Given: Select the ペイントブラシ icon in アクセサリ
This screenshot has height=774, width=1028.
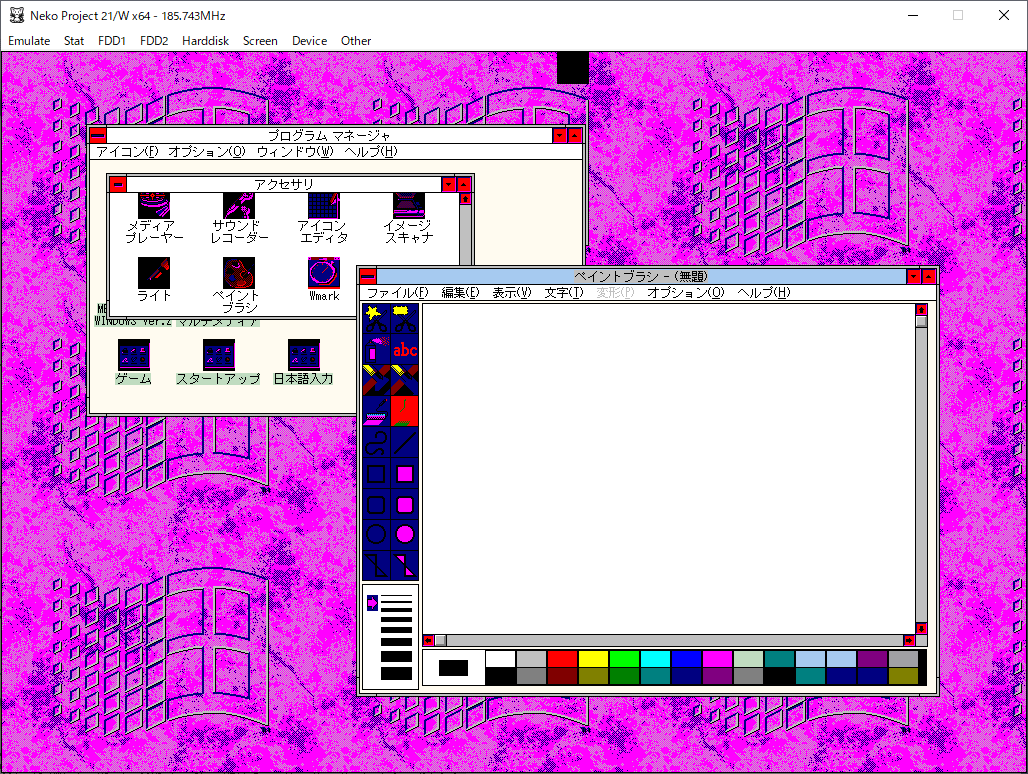Looking at the screenshot, I should click(239, 285).
